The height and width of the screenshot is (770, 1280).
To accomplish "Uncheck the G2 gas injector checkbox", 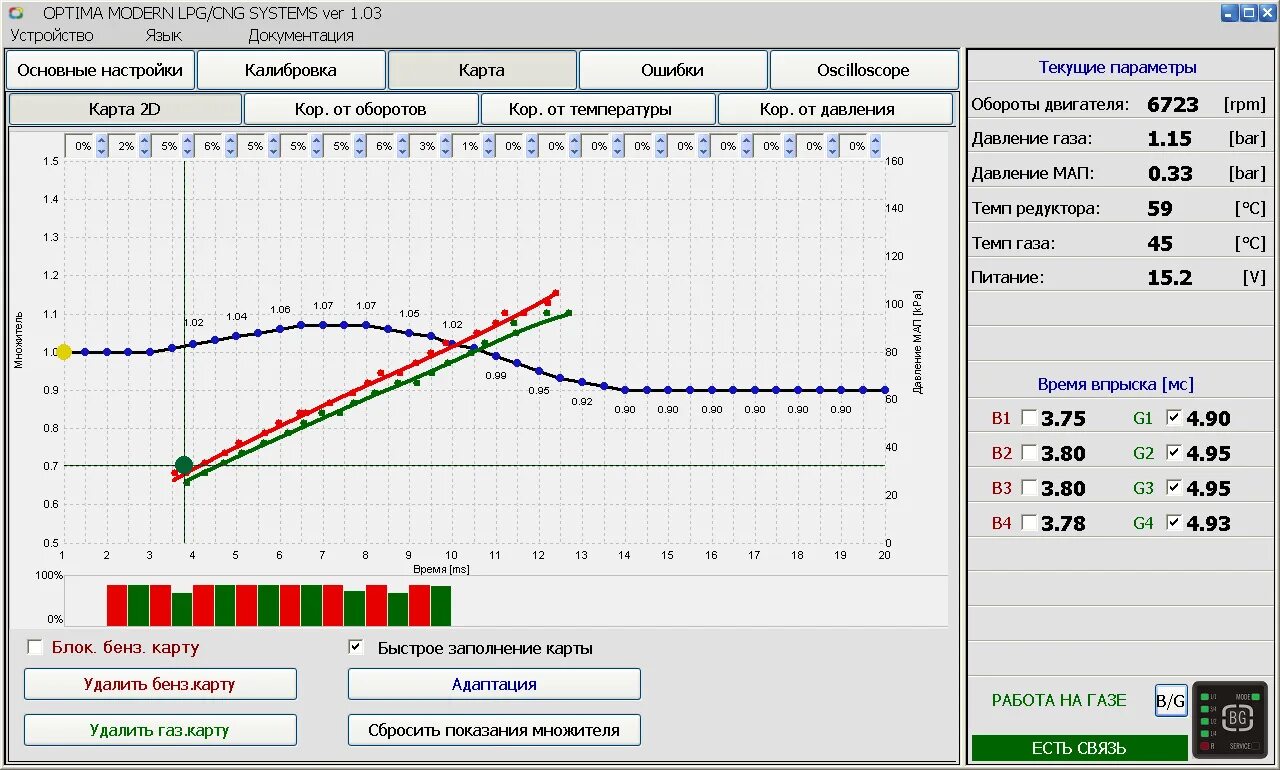I will pos(1174,453).
